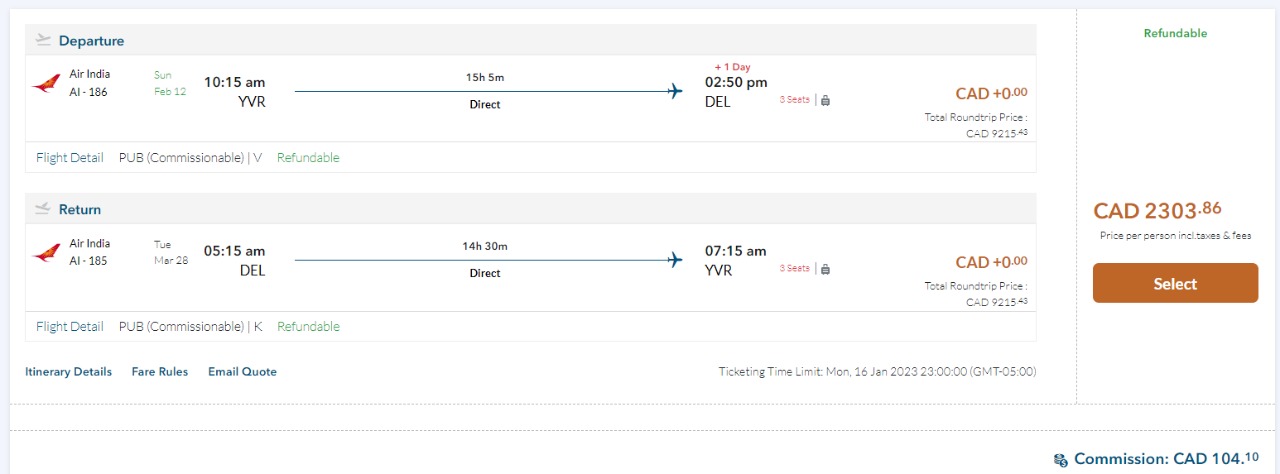The width and height of the screenshot is (1280, 474).
Task: Click the Email Quote link
Action: pos(242,372)
